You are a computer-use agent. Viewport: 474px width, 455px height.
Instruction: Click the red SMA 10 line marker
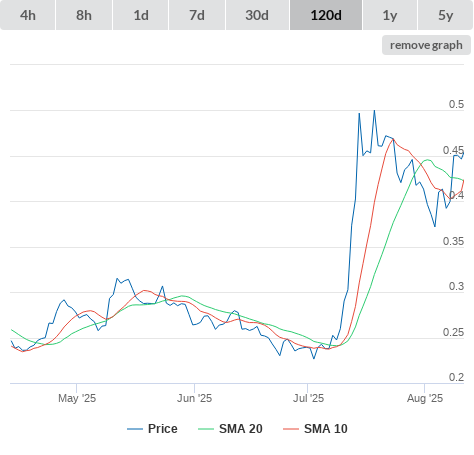click(x=291, y=429)
